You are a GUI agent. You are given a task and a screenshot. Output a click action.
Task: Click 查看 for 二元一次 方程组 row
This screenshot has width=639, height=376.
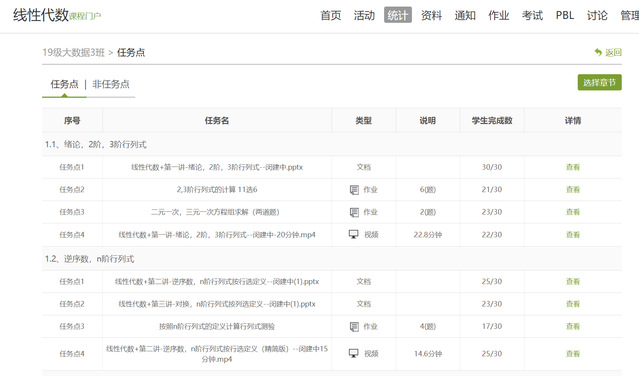pos(573,212)
